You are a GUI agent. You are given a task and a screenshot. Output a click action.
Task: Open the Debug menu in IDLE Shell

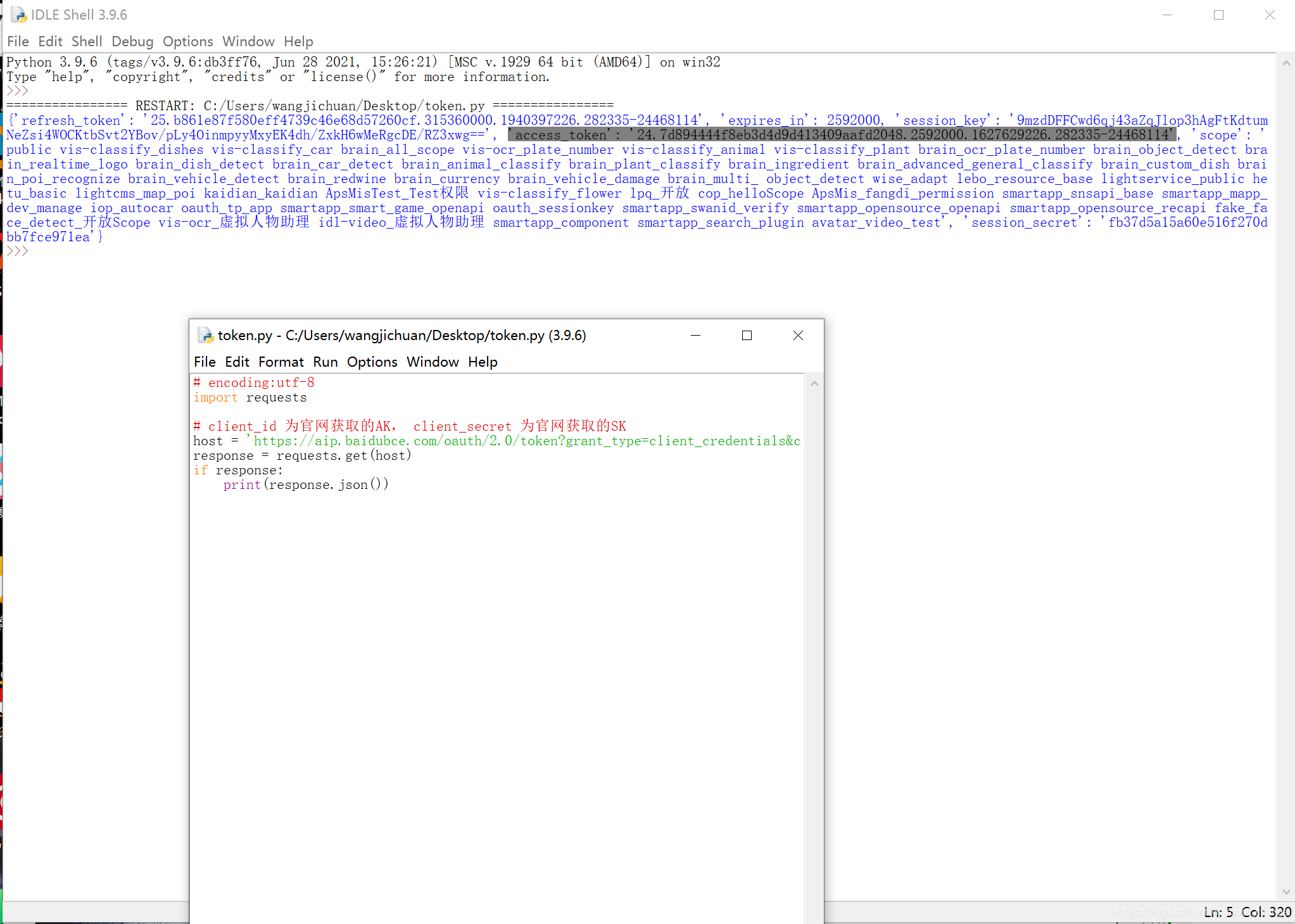(132, 41)
